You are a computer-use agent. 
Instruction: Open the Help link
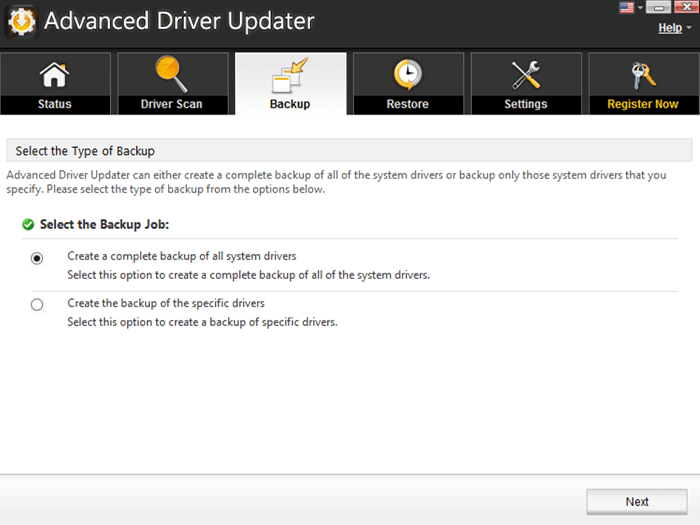pyautogui.click(x=670, y=28)
